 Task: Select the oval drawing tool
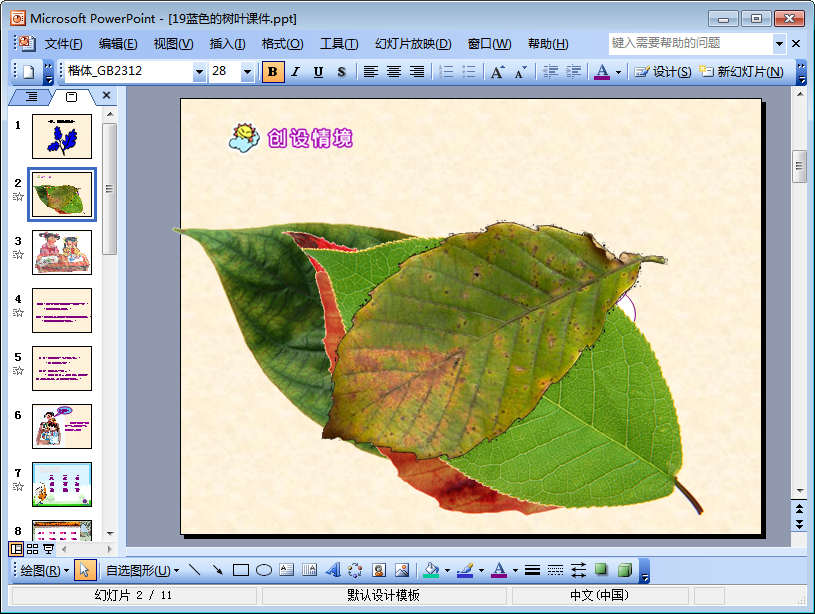[264, 570]
